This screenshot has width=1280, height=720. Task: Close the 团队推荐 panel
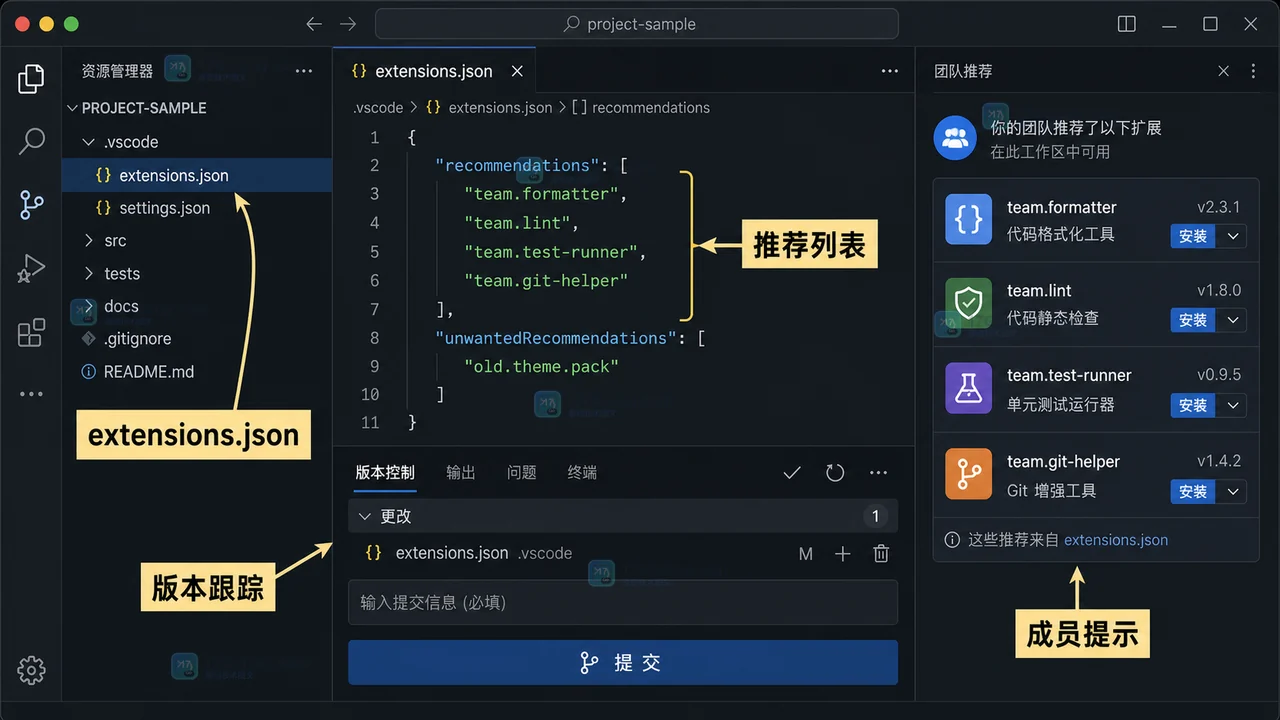[1223, 71]
